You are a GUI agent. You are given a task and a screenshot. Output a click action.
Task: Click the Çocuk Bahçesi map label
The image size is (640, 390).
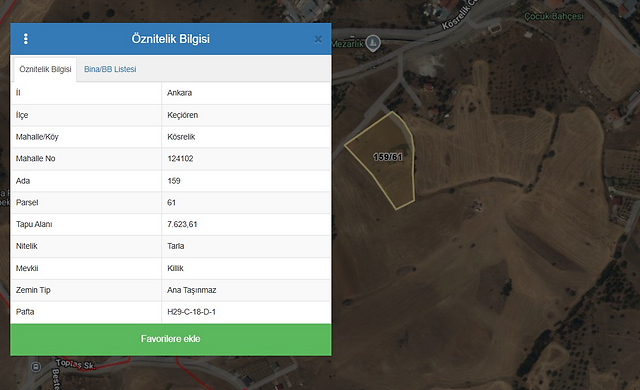pyautogui.click(x=554, y=16)
